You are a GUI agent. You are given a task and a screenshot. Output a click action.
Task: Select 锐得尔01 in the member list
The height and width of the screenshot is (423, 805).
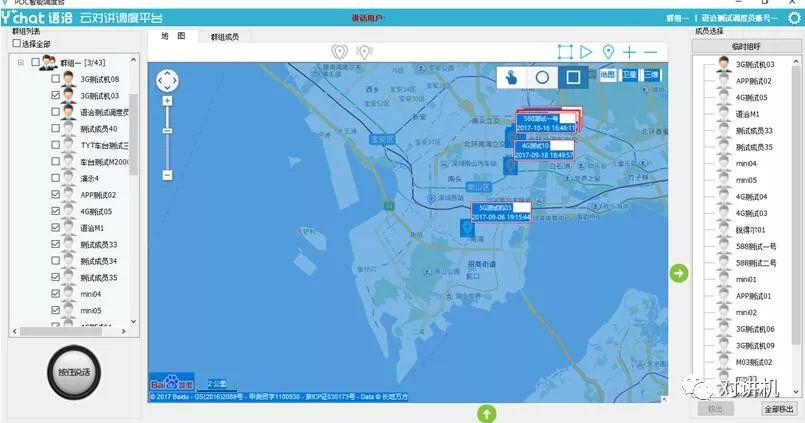tap(750, 230)
